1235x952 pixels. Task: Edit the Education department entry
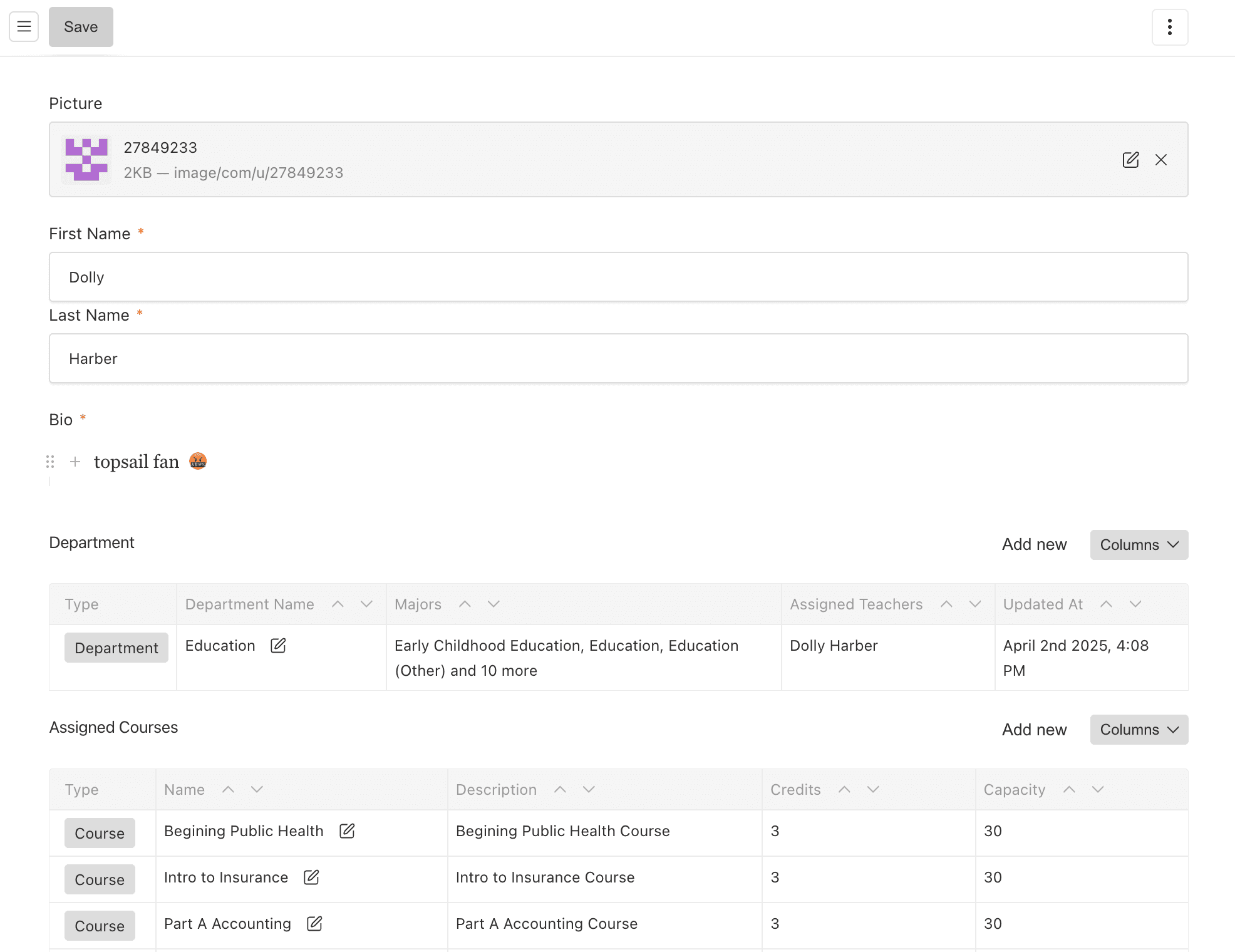click(x=278, y=646)
